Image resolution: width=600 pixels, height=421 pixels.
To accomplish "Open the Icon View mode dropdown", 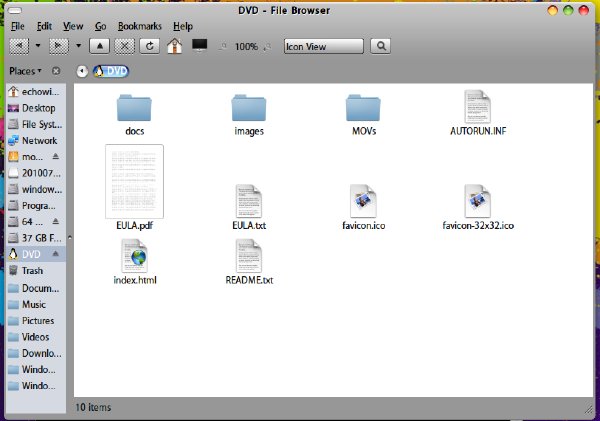I will (x=324, y=46).
